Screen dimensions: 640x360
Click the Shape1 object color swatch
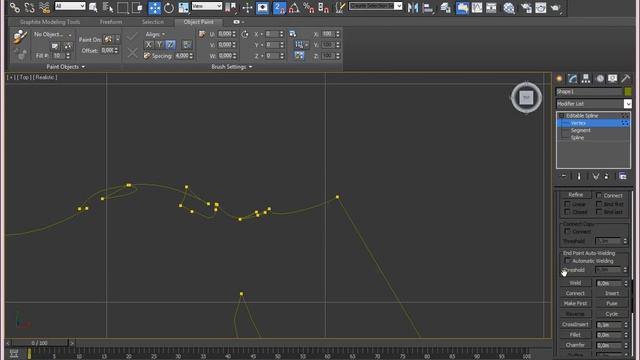[x=628, y=91]
